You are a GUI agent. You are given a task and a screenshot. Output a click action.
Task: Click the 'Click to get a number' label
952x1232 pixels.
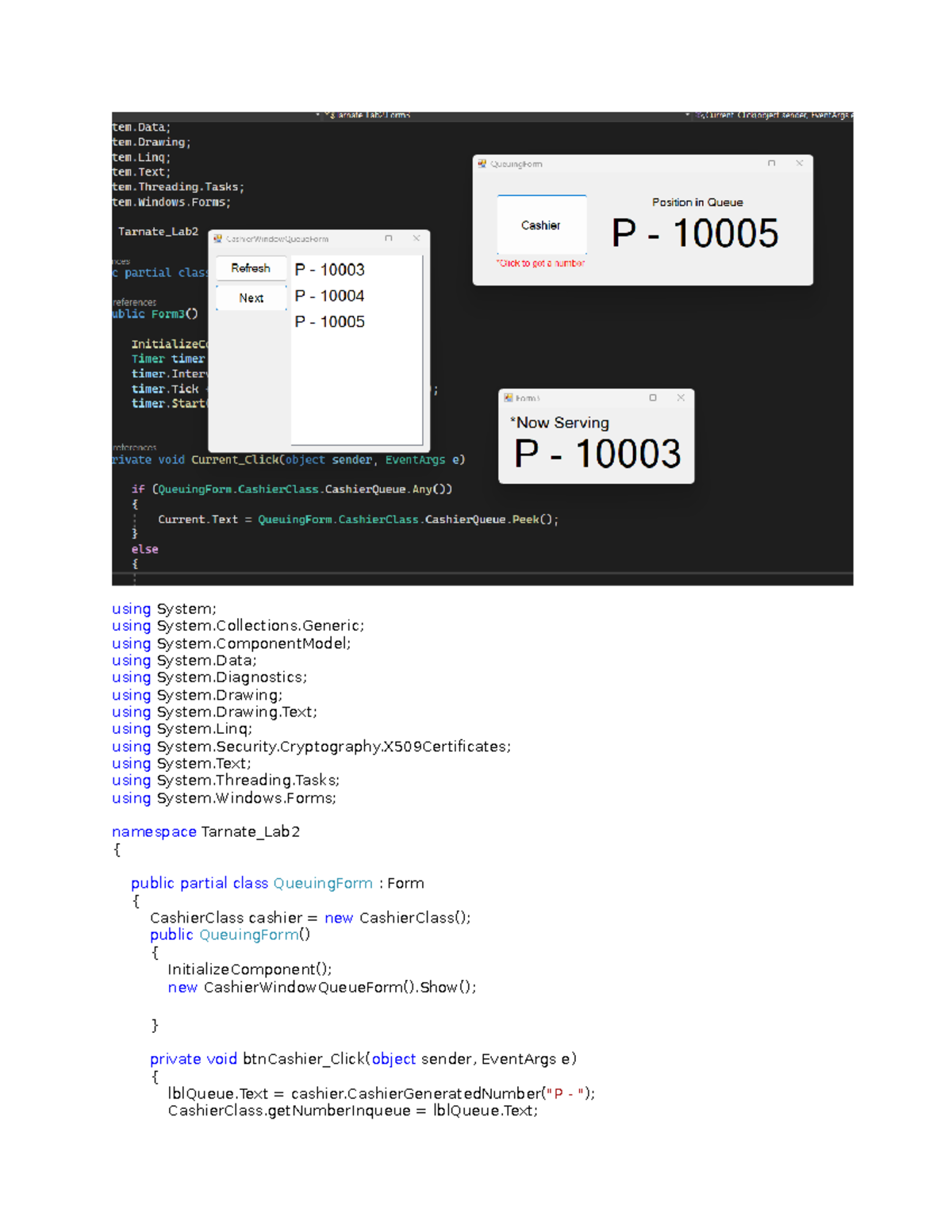[540, 263]
